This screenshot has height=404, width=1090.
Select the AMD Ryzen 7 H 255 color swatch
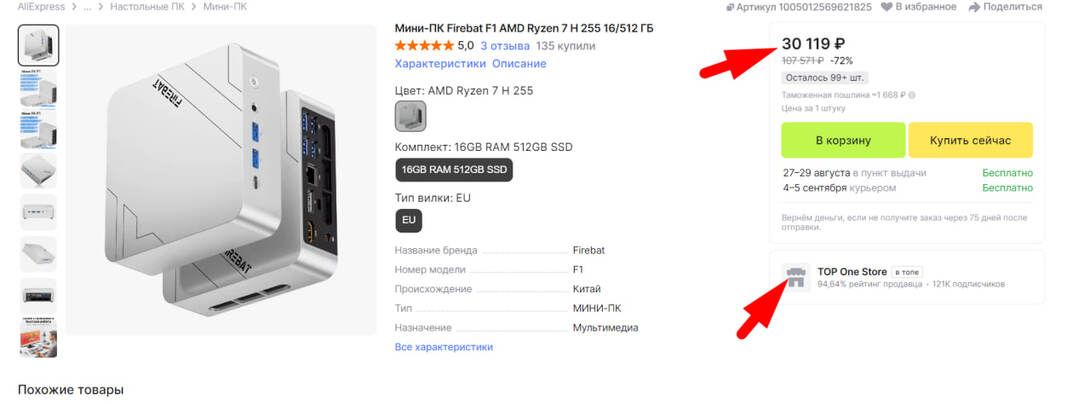[410, 116]
